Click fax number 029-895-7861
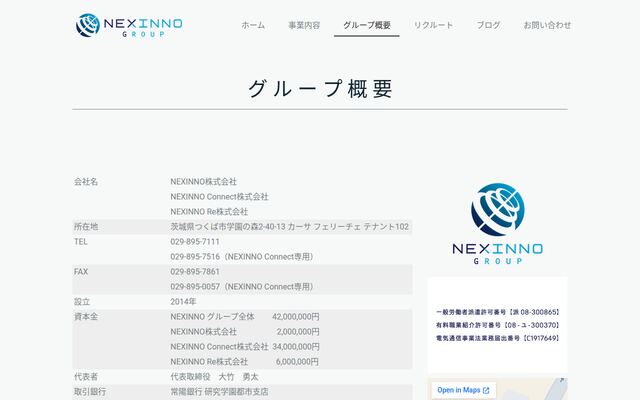640x400 pixels. click(195, 272)
